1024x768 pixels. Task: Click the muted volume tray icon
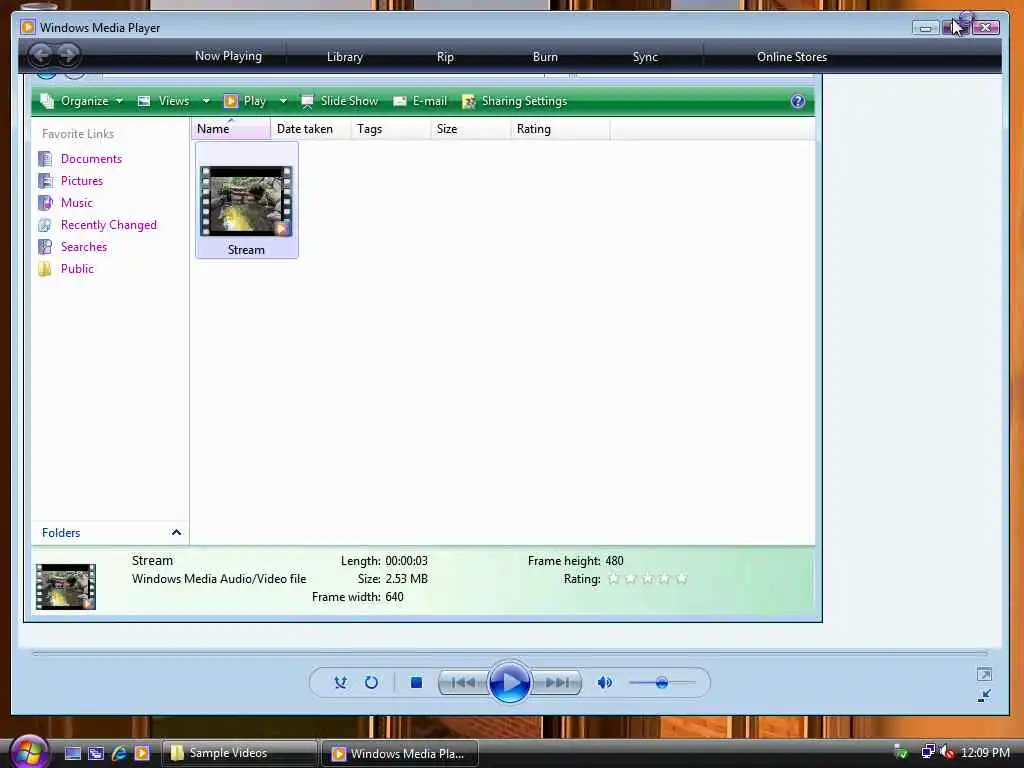(x=948, y=753)
